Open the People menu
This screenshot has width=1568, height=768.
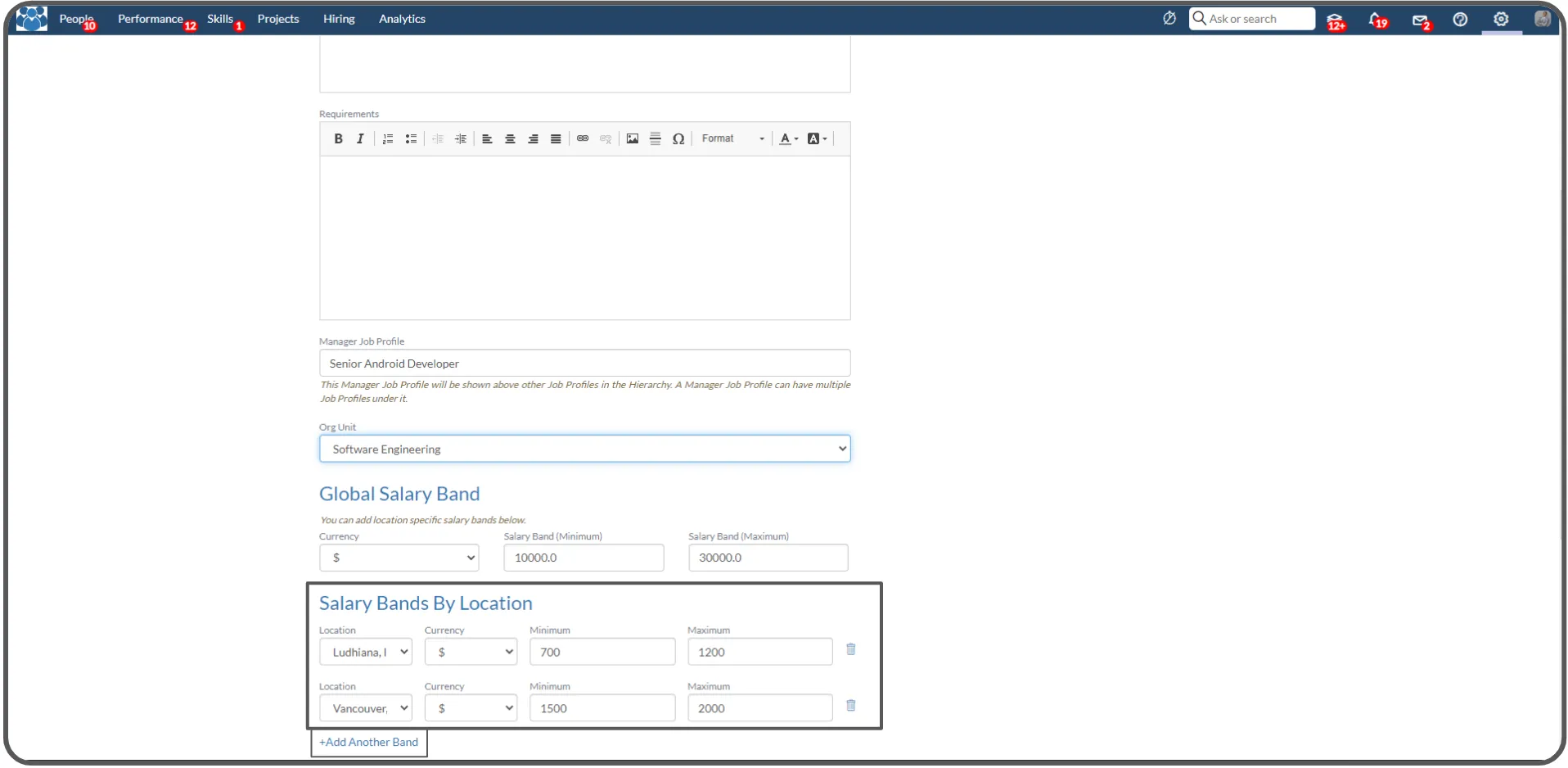[x=76, y=19]
